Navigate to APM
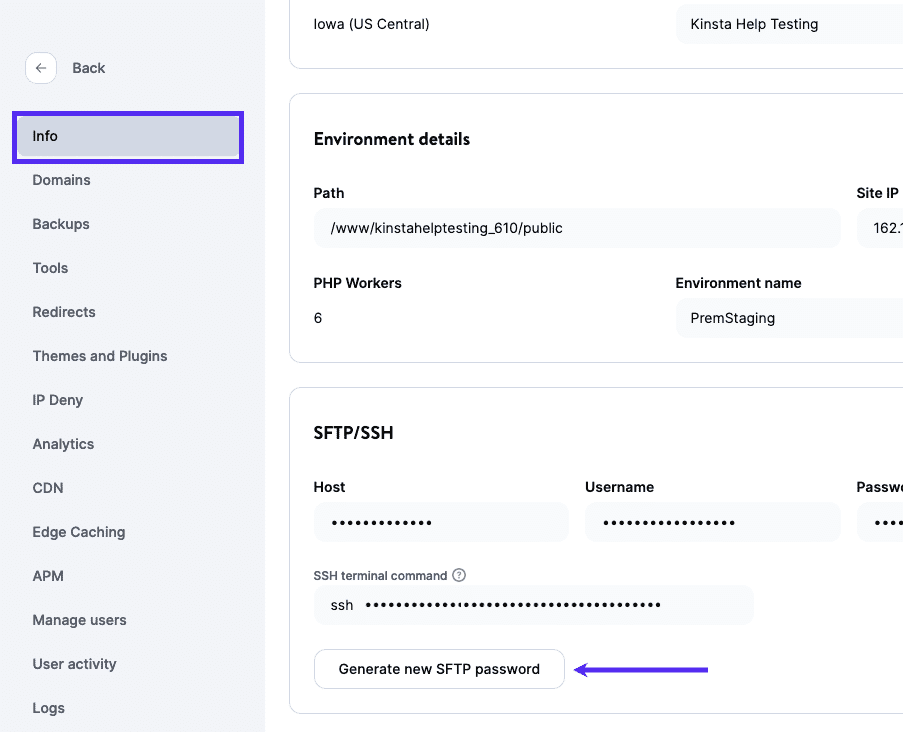Viewport: 903px width, 732px height. (x=46, y=576)
